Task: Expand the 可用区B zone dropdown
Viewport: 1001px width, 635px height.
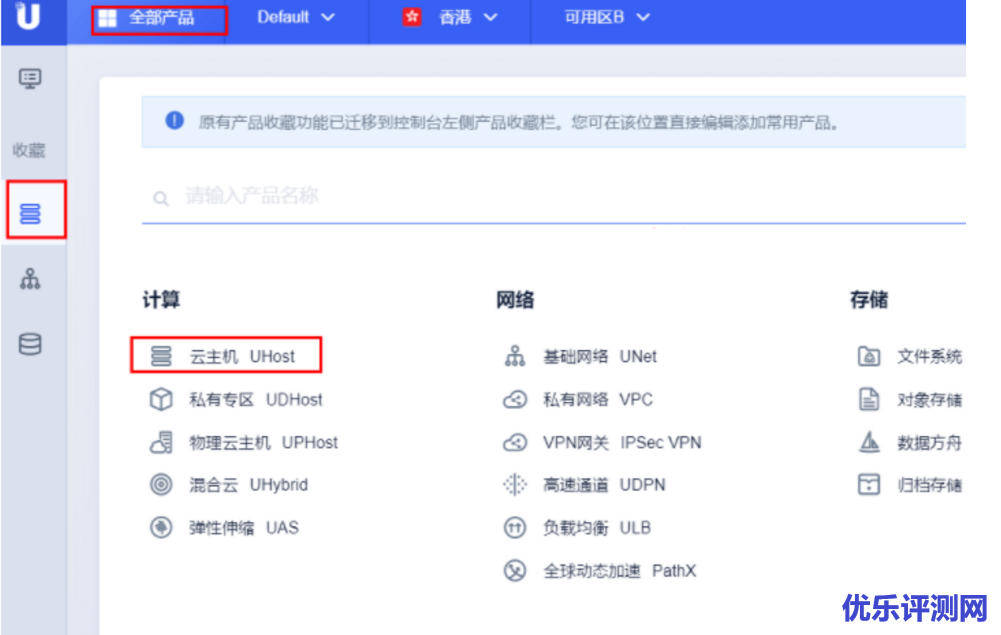Action: [x=606, y=17]
